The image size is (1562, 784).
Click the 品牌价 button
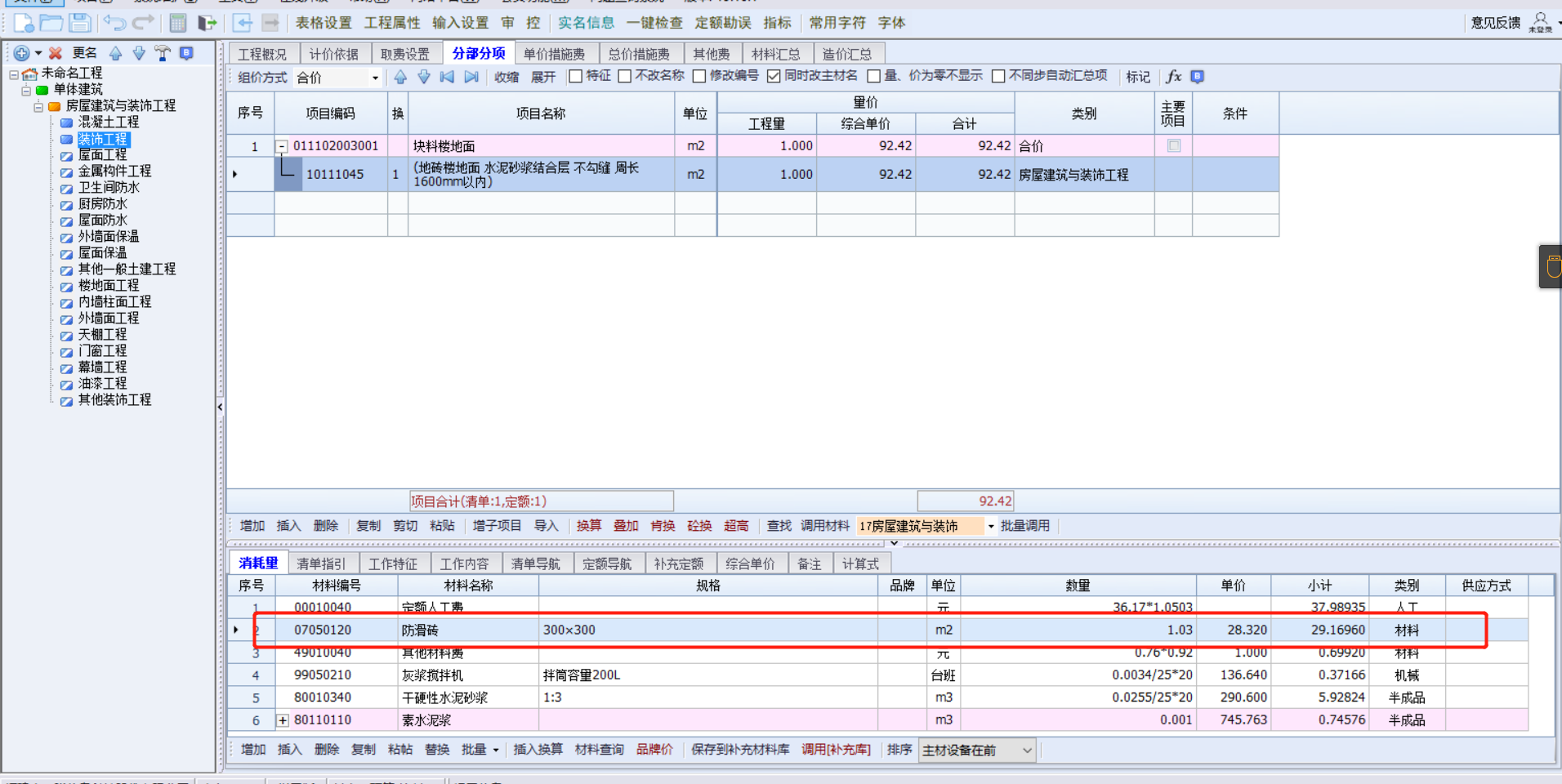coord(654,750)
